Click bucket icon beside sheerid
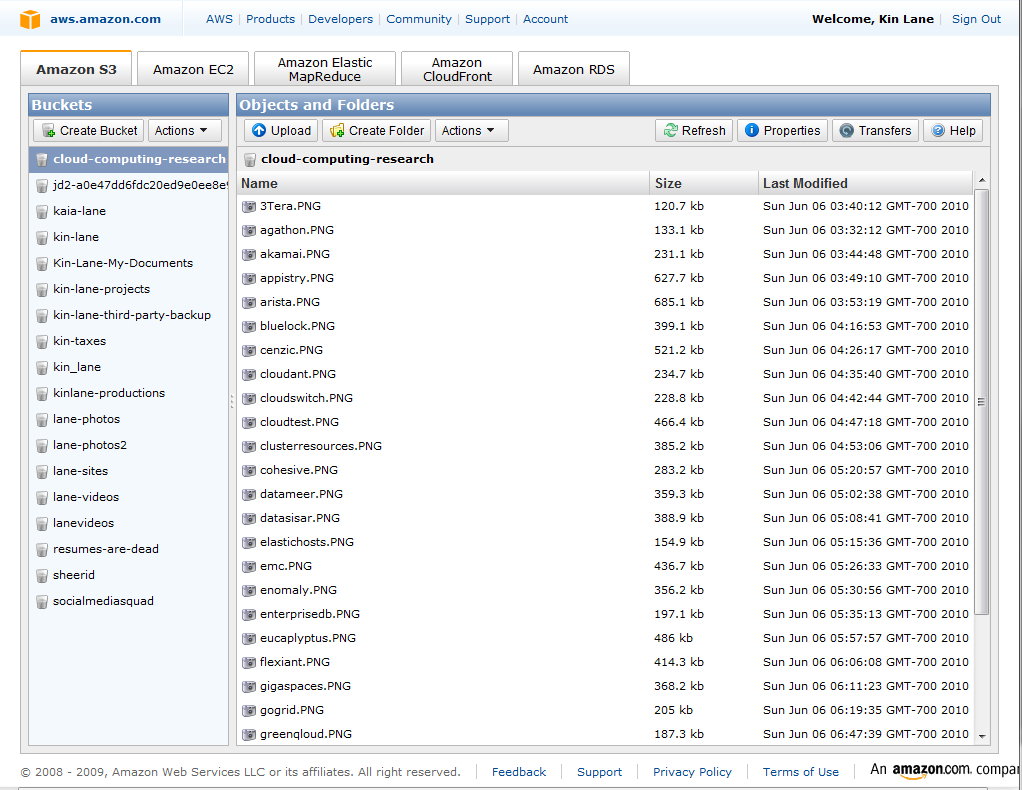Screen dimensions: 1022x790 (x=42, y=576)
